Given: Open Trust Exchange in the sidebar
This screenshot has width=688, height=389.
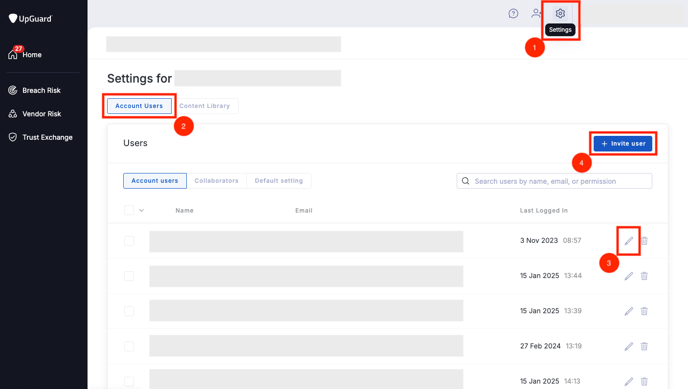Looking at the screenshot, I should click(x=40, y=137).
